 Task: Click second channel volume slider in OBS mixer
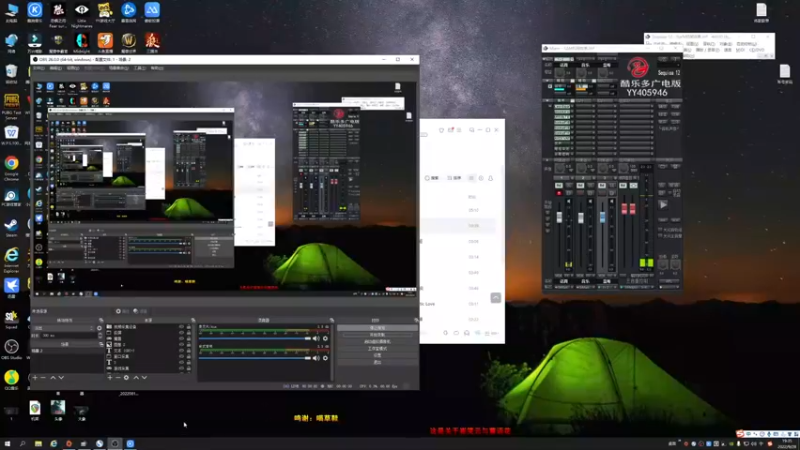pyautogui.click(x=255, y=358)
